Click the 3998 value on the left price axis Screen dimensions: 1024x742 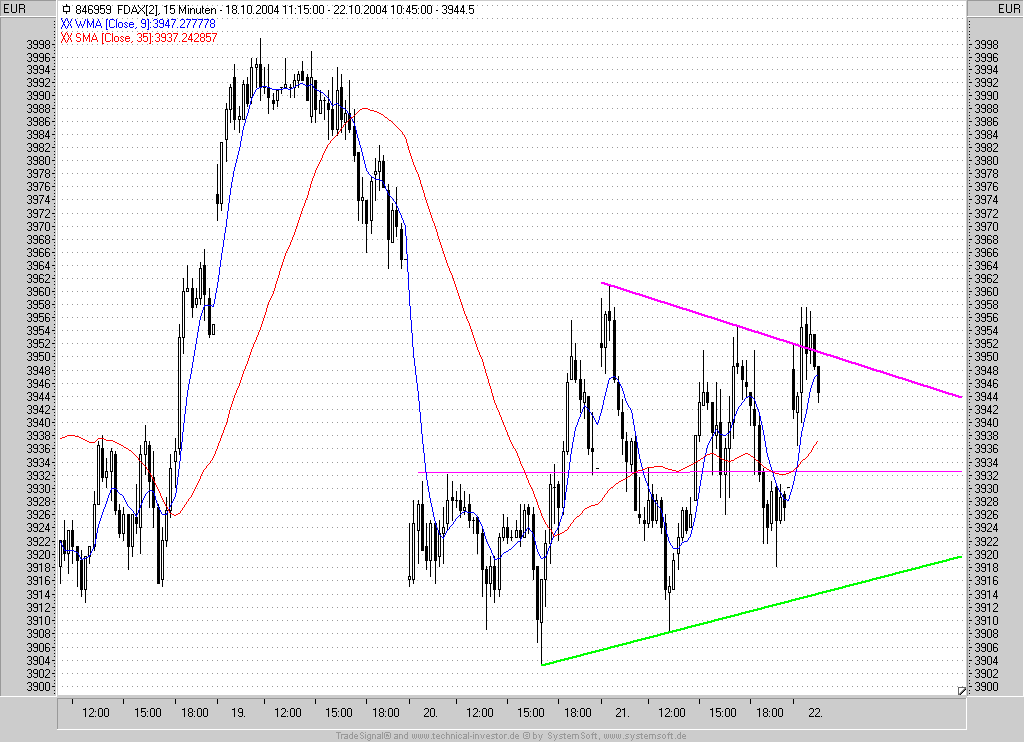(x=39, y=44)
